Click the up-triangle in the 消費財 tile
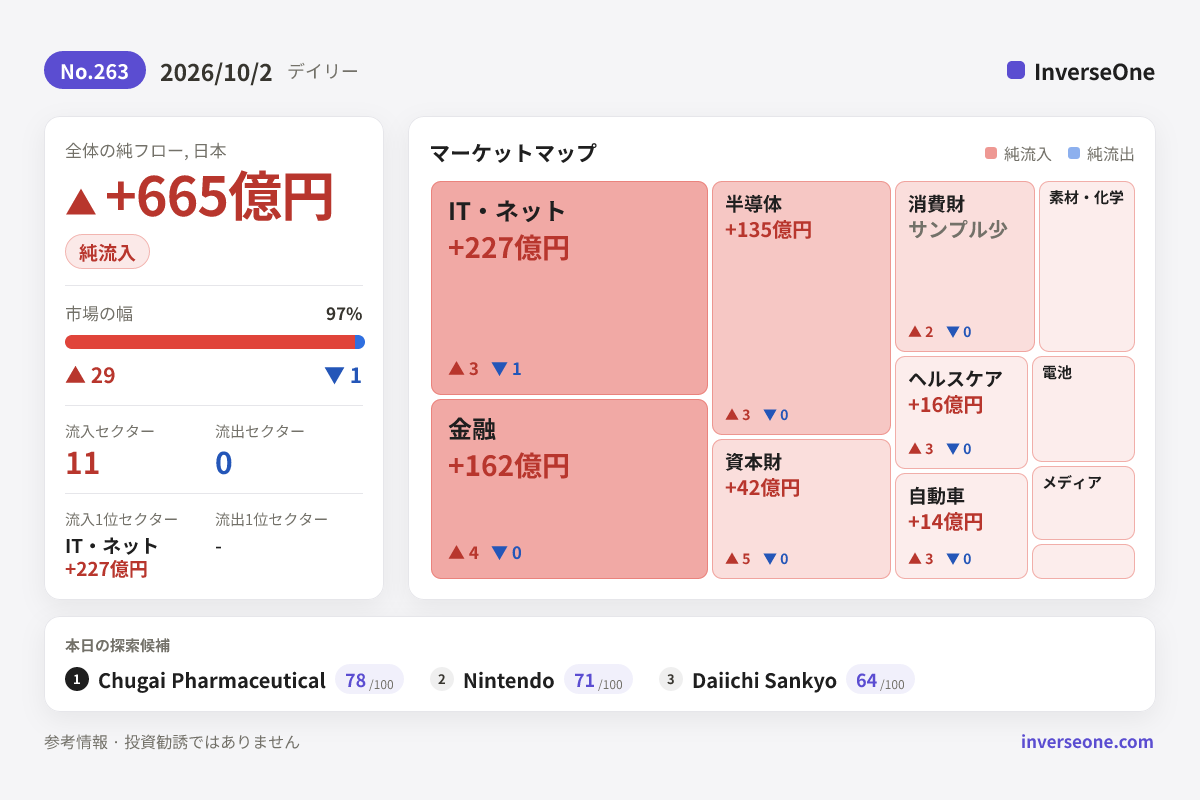Screen dimensions: 1200x800 pos(914,332)
